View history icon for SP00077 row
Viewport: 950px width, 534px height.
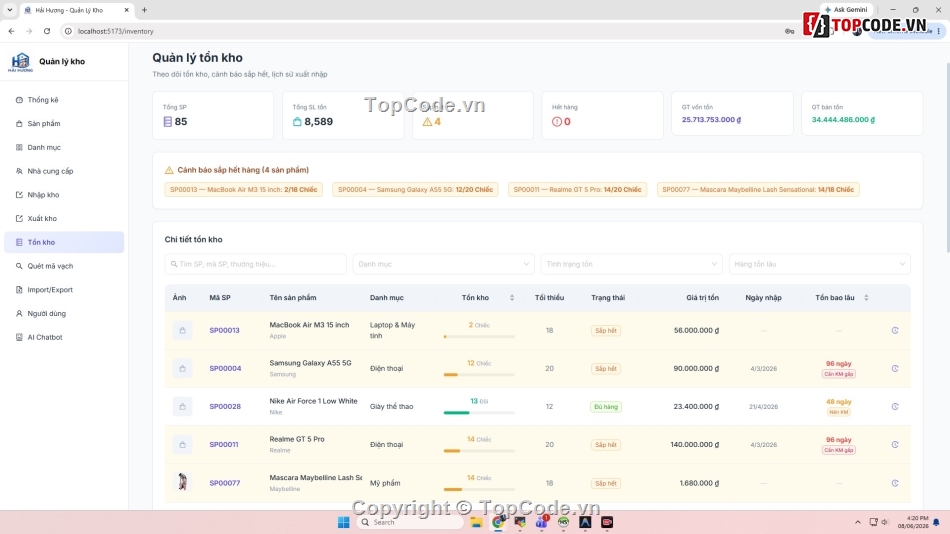click(x=895, y=483)
